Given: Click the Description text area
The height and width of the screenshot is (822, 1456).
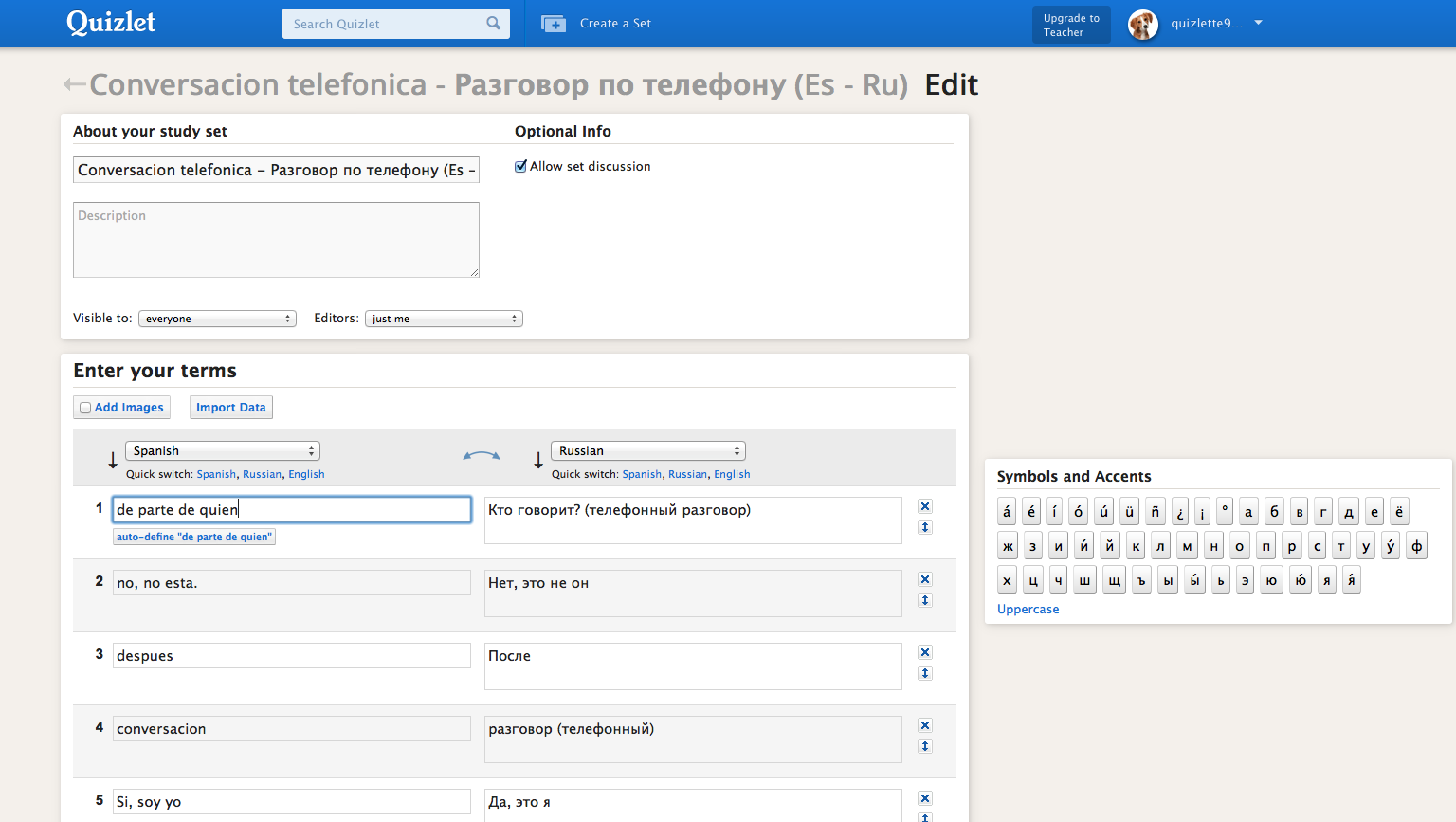Looking at the screenshot, I should tap(276, 240).
